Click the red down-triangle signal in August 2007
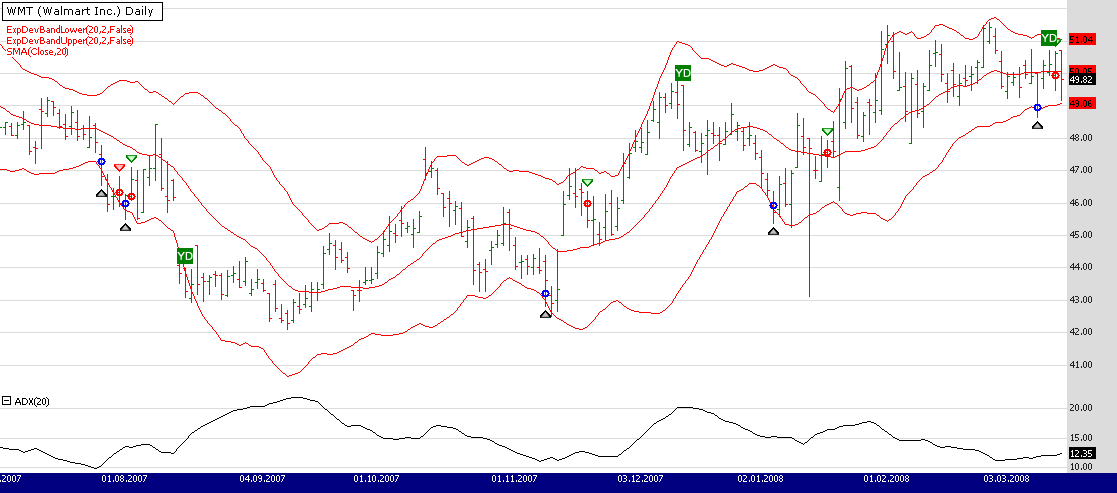 (x=119, y=167)
